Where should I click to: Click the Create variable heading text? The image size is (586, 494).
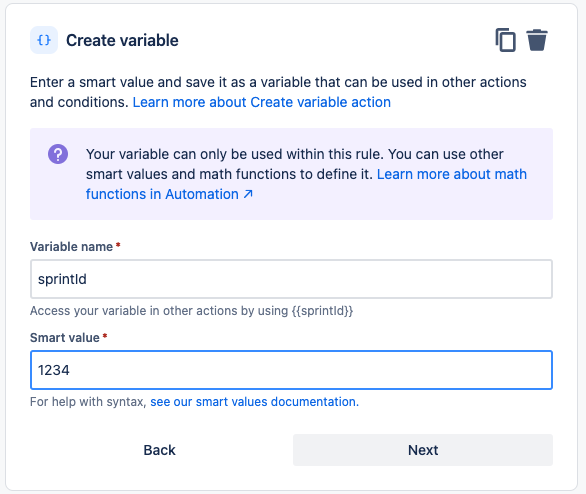click(122, 40)
